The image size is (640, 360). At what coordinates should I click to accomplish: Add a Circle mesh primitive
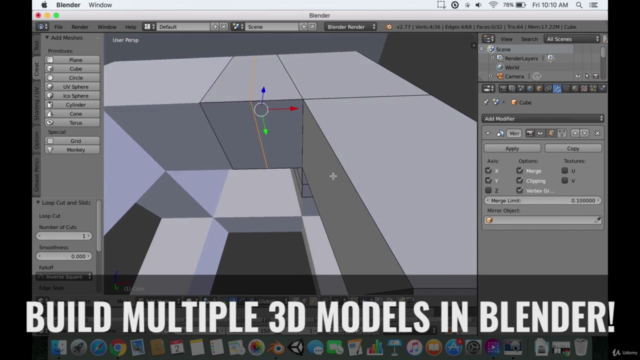72,78
